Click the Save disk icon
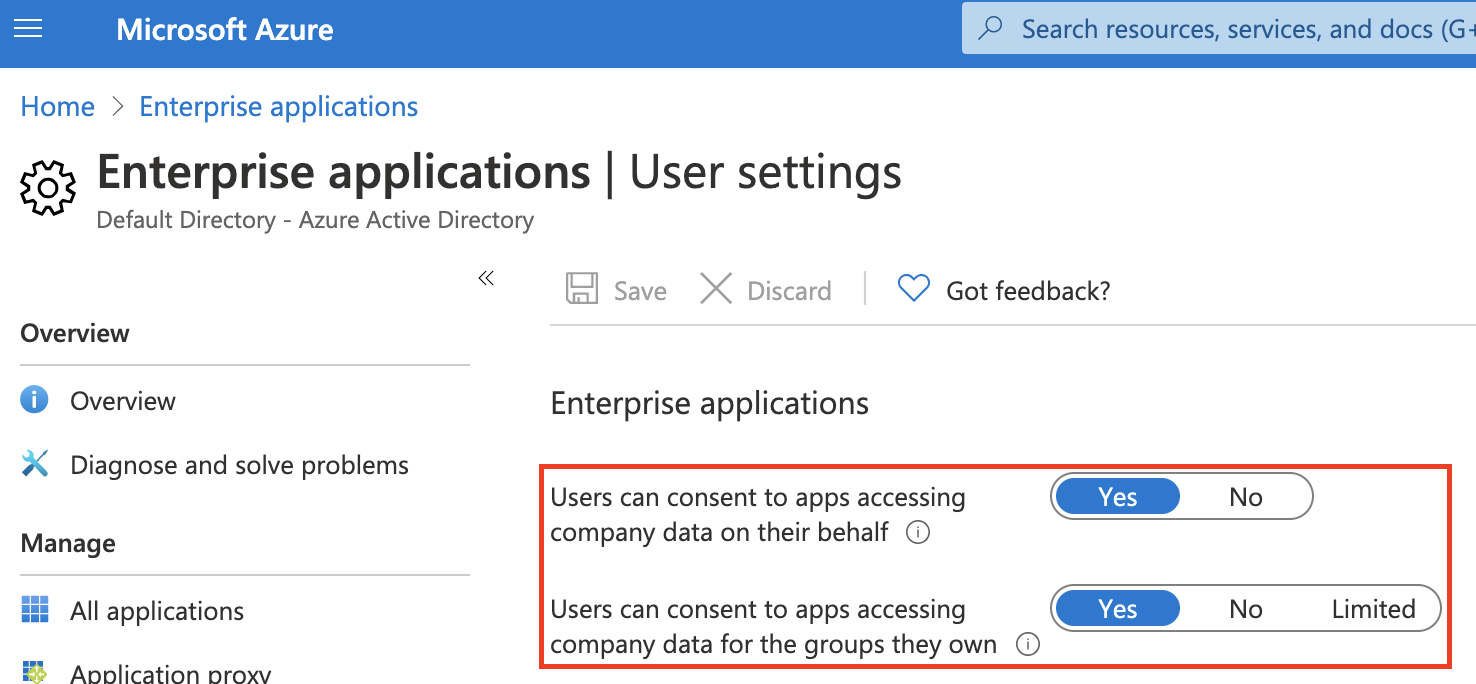Screen dimensions: 1476x684 pyautogui.click(x=582, y=290)
